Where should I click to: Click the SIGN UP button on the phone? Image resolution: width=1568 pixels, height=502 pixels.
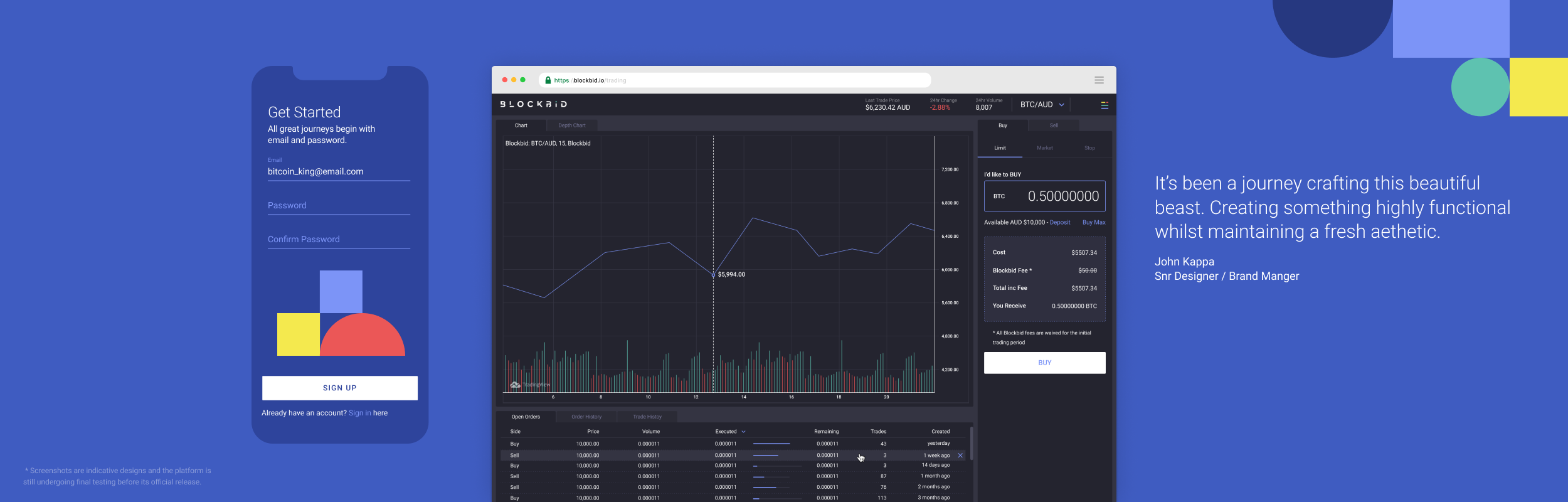(x=340, y=388)
